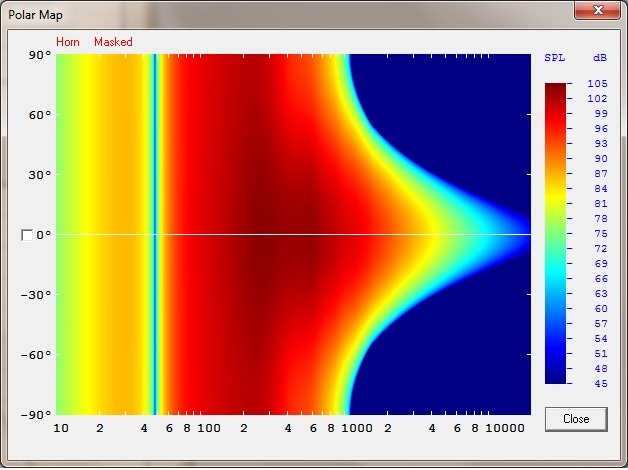This screenshot has height=470, width=628.
Task: Click the 105 value on dB scale
Action: 597,84
